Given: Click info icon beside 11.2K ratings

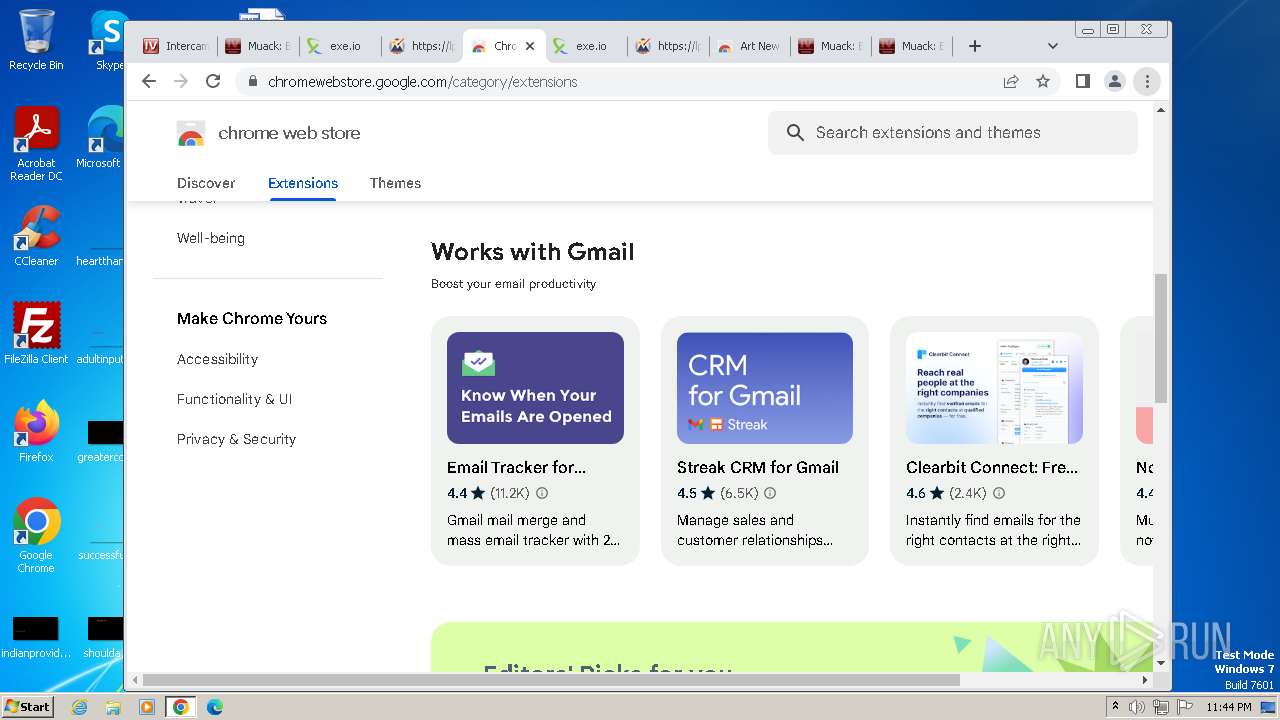Looking at the screenshot, I should tap(542, 493).
